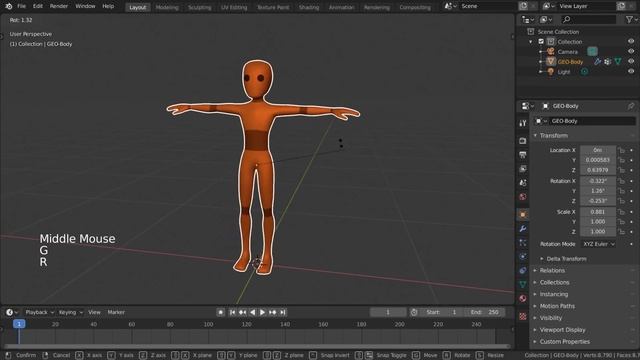The height and width of the screenshot is (360, 640).
Task: Toggle auto keying record button
Action: point(221,312)
